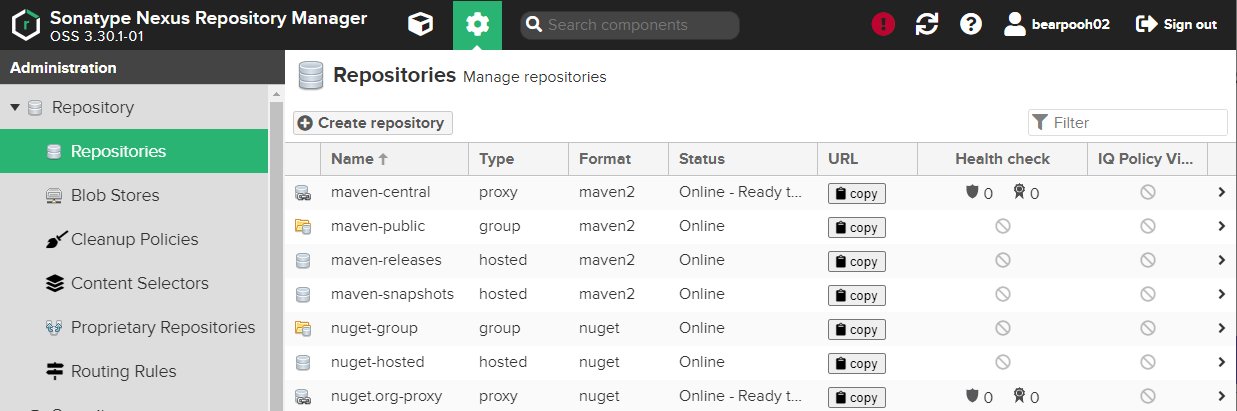Click the sidebar vertical scrollbar
The width and height of the screenshot is (1237, 411).
click(x=276, y=248)
